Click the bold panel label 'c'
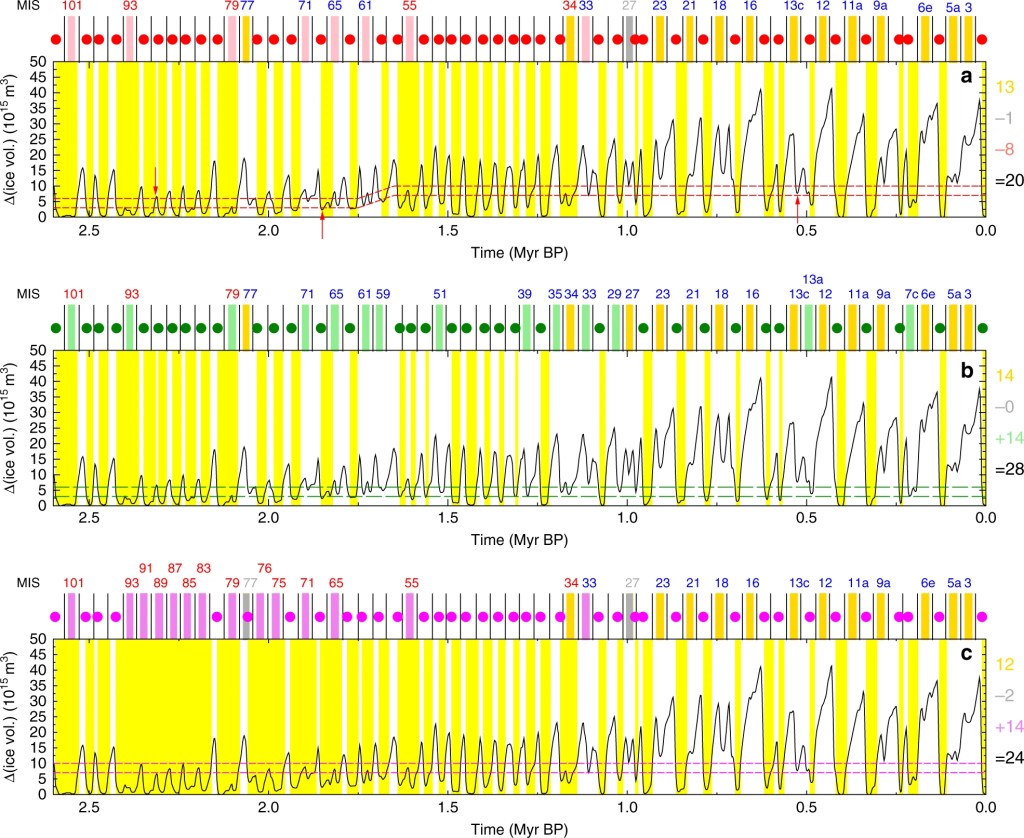Viewport: 1024px width, 838px height. (966, 655)
